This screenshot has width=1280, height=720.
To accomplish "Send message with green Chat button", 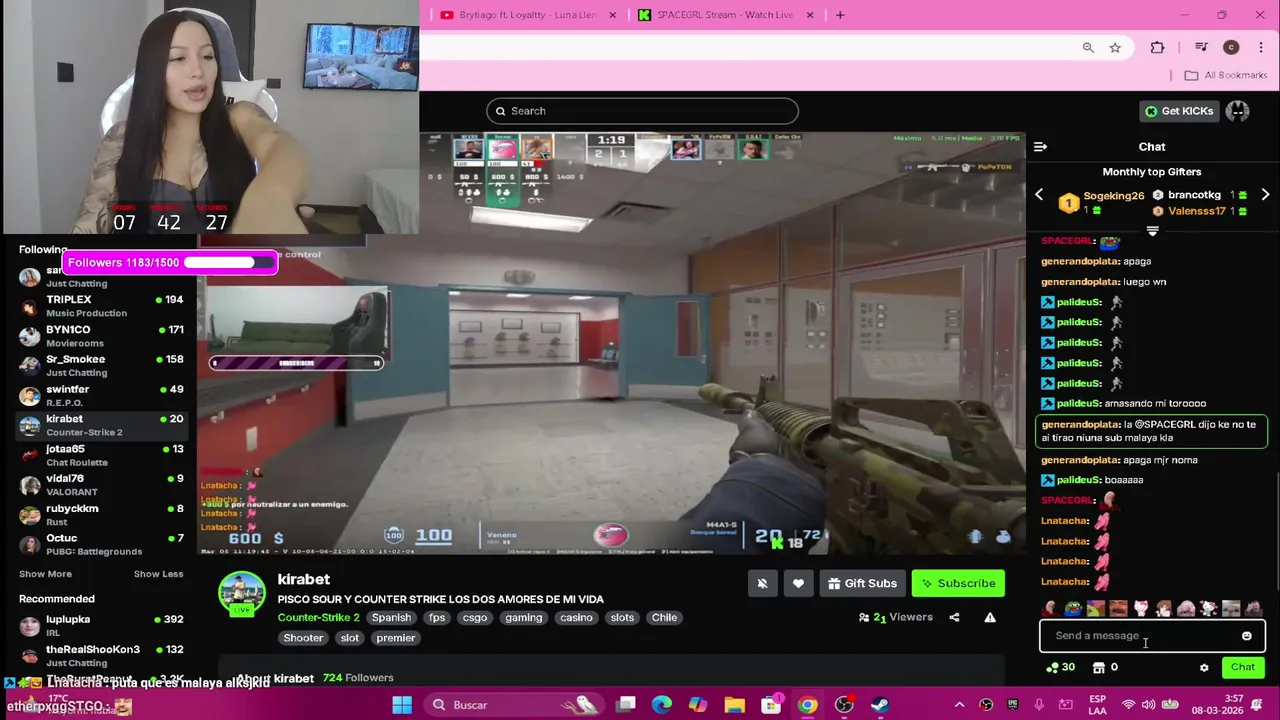I will pyautogui.click(x=1243, y=667).
